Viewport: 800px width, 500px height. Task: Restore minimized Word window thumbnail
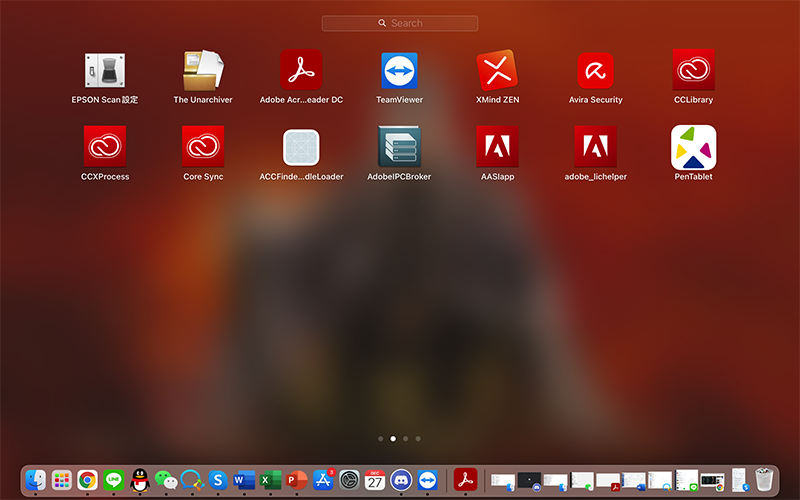pos(634,481)
